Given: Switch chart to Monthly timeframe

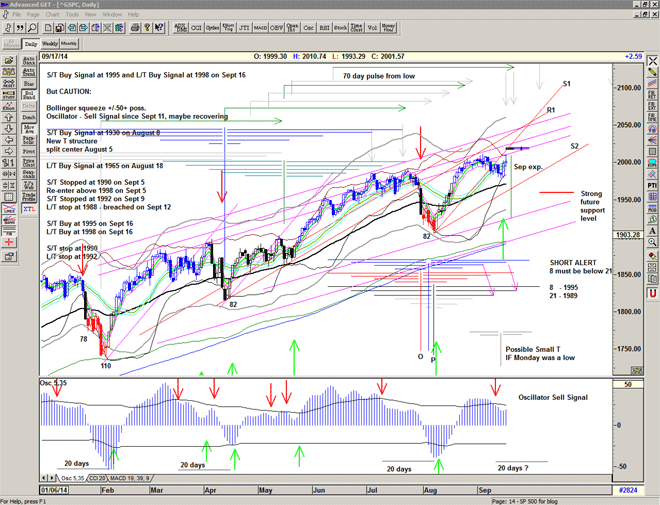Looking at the screenshot, I should pyautogui.click(x=69, y=45).
